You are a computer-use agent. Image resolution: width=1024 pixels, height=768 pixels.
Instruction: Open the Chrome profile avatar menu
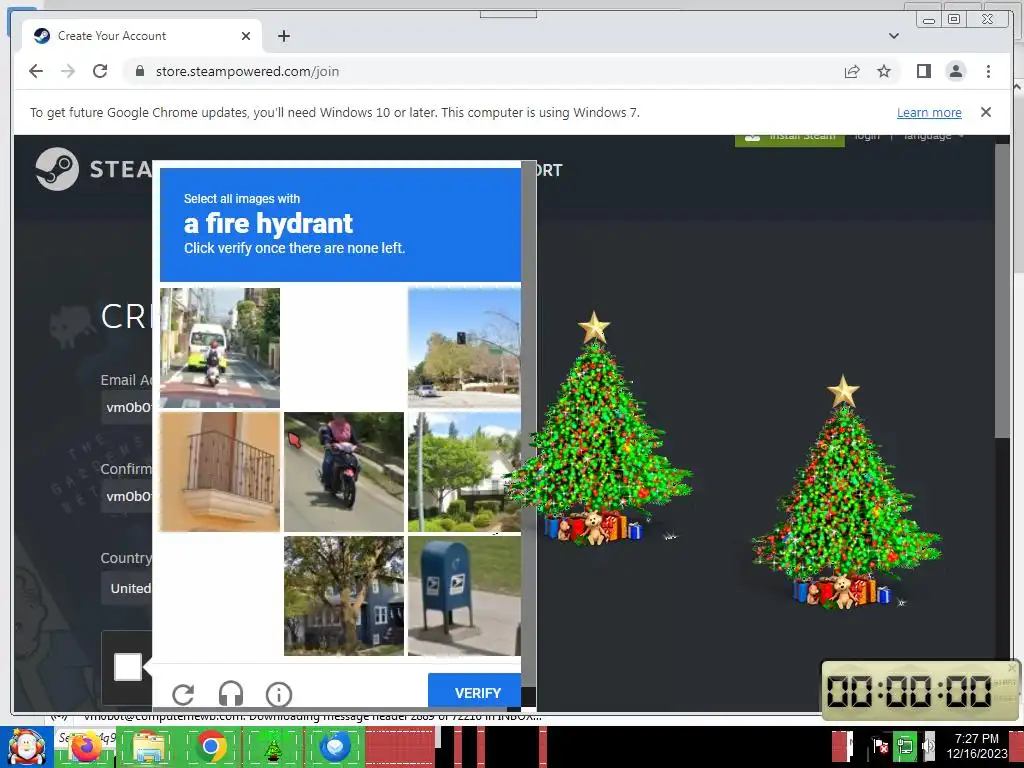coord(955,71)
